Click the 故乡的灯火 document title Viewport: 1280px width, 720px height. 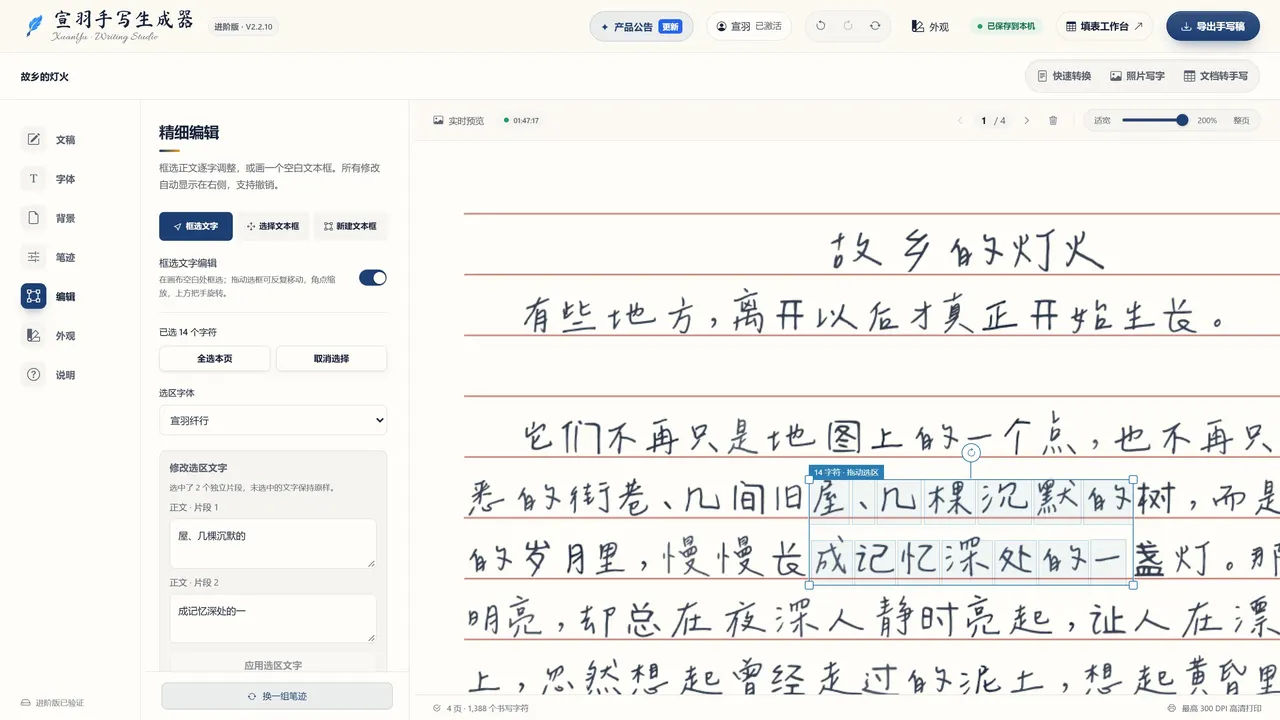45,77
